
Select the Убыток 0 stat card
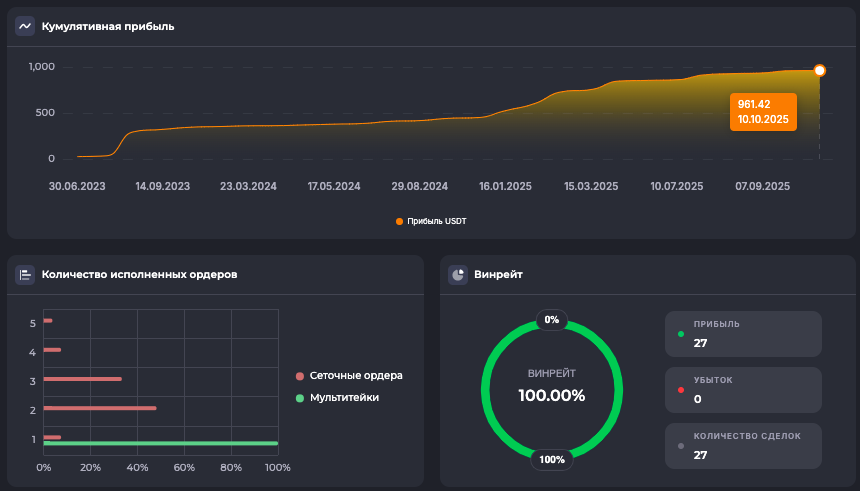pyautogui.click(x=744, y=390)
